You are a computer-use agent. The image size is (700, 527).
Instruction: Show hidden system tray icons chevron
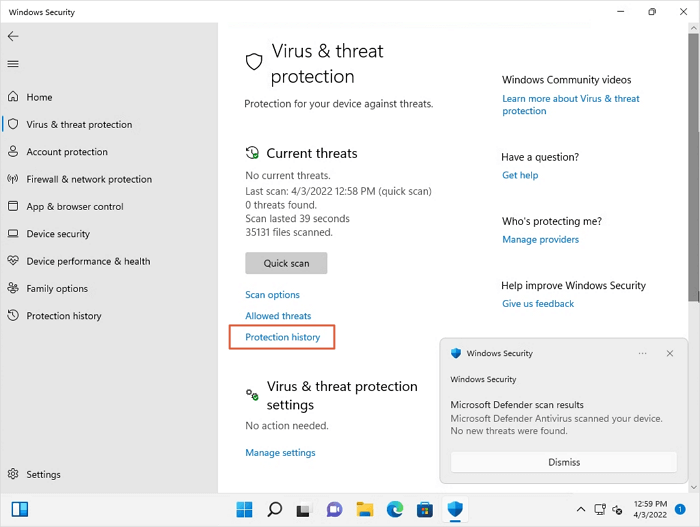pyautogui.click(x=579, y=509)
